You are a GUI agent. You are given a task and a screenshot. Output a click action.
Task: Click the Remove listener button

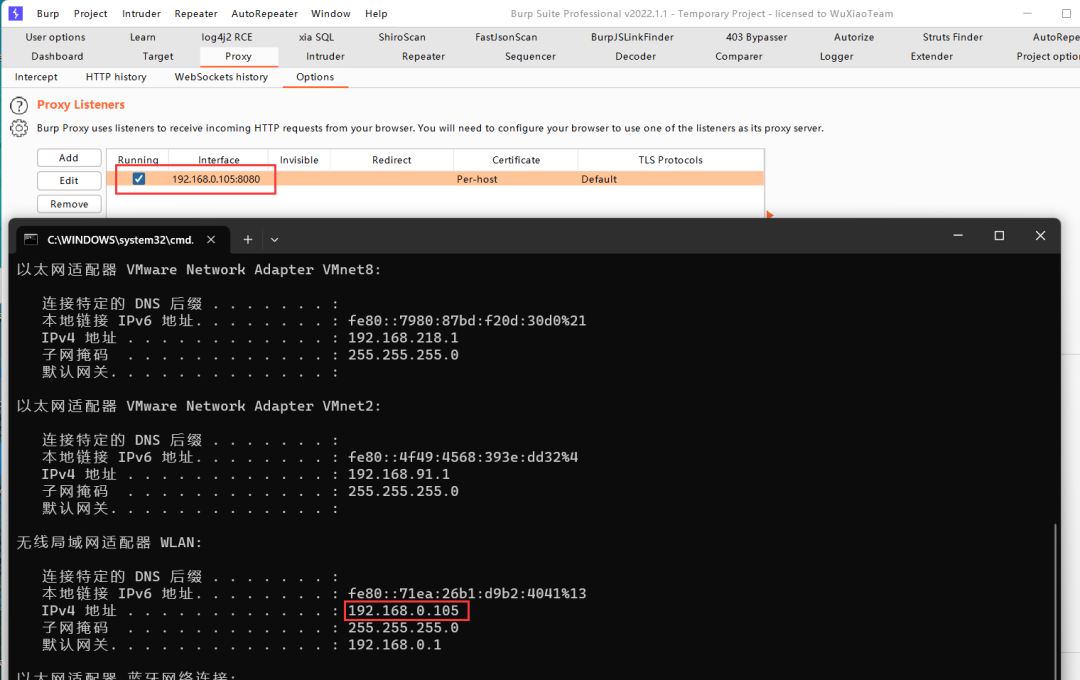[x=69, y=204]
